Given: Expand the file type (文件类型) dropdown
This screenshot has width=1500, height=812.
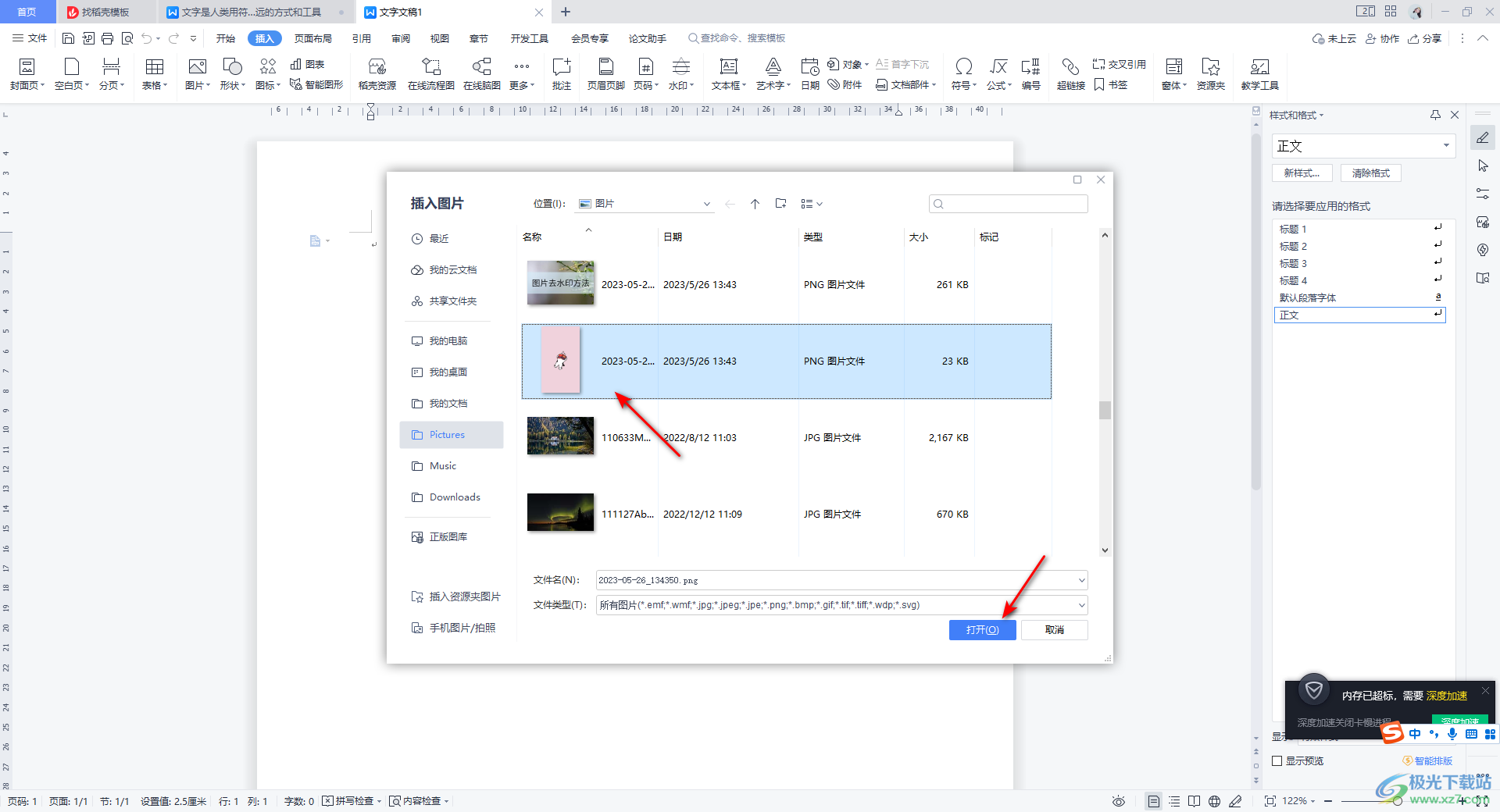Looking at the screenshot, I should click(x=1082, y=605).
